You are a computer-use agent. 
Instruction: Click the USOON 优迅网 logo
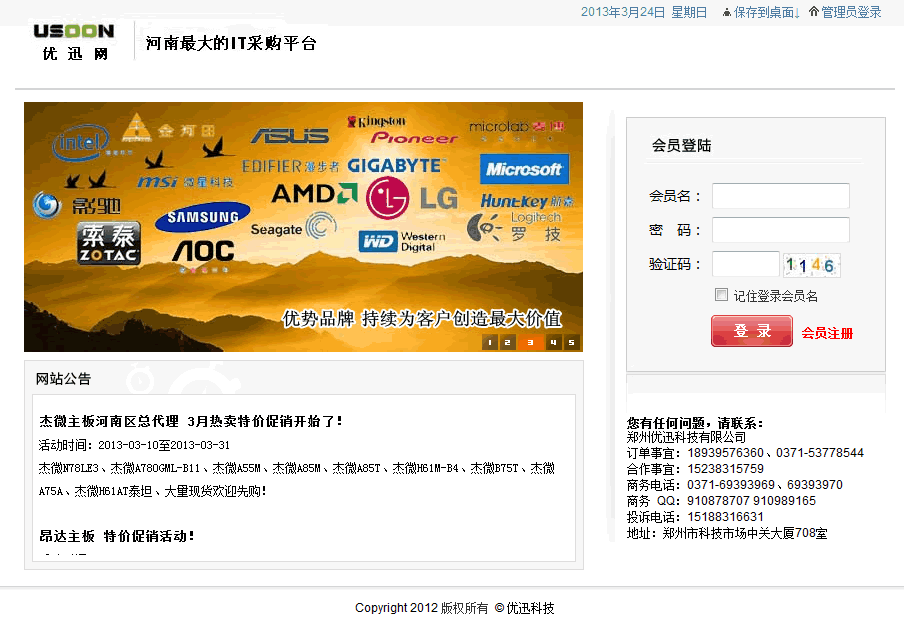point(74,42)
